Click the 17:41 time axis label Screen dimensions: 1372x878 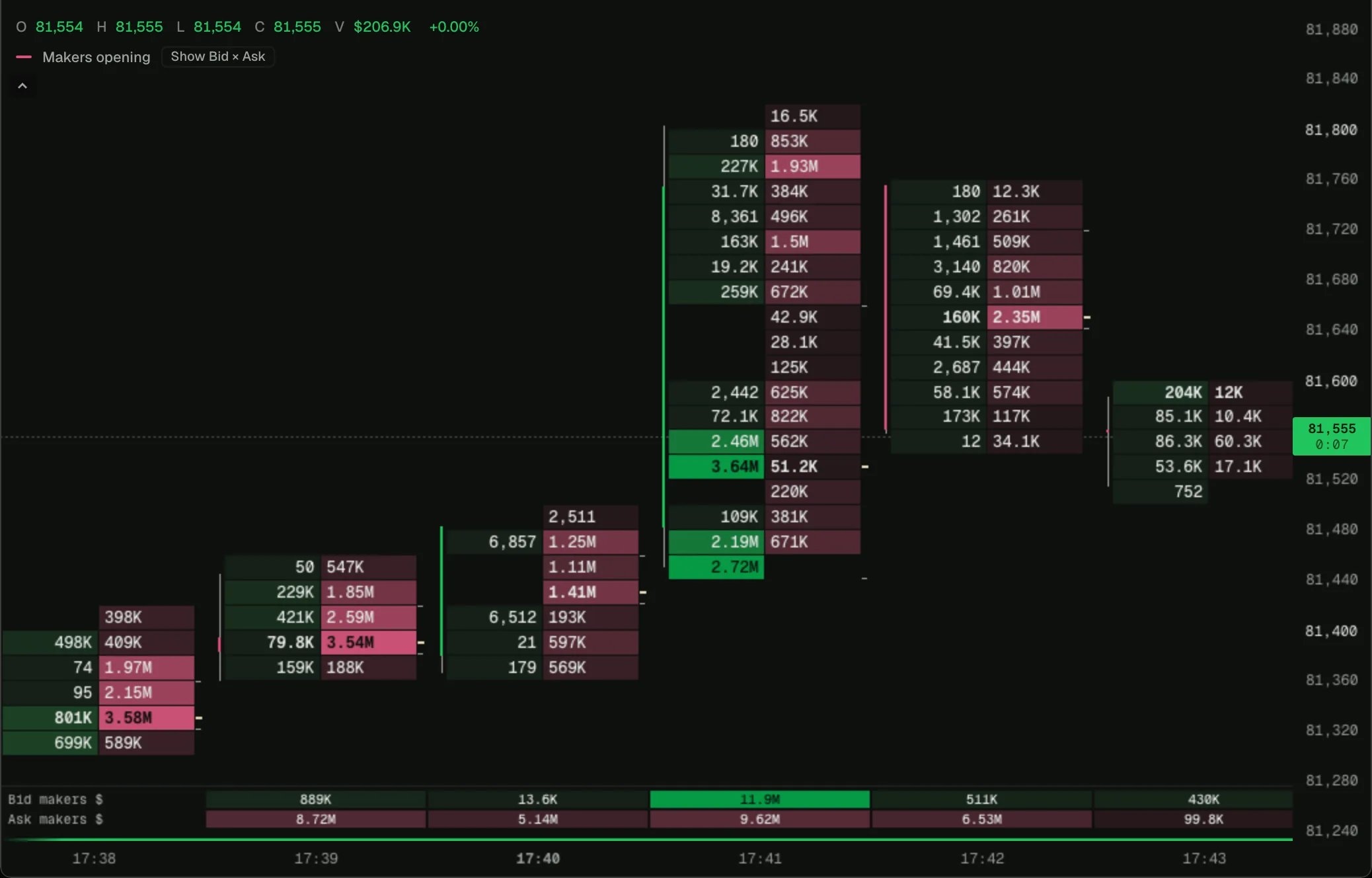760,858
